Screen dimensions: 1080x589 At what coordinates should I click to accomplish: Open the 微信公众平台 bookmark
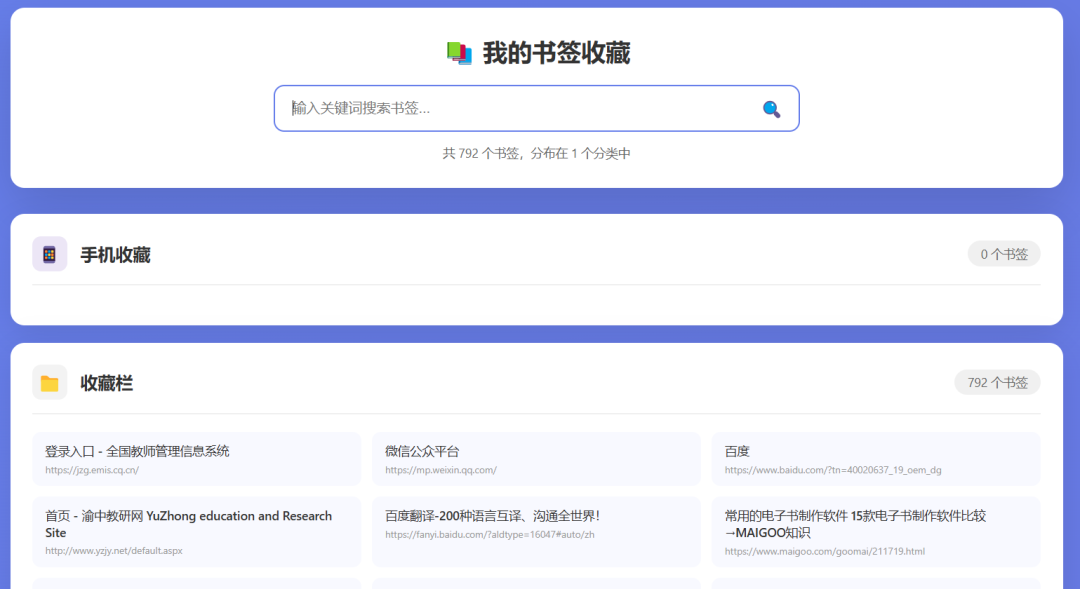pos(536,459)
